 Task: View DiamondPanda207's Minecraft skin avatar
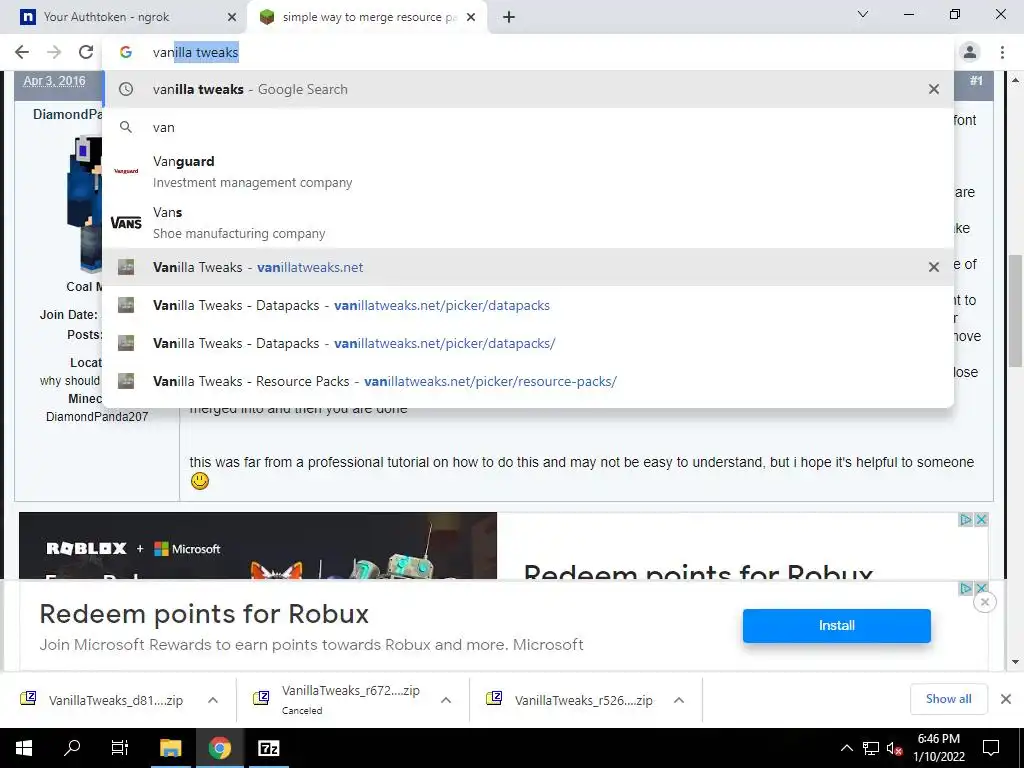click(85, 204)
